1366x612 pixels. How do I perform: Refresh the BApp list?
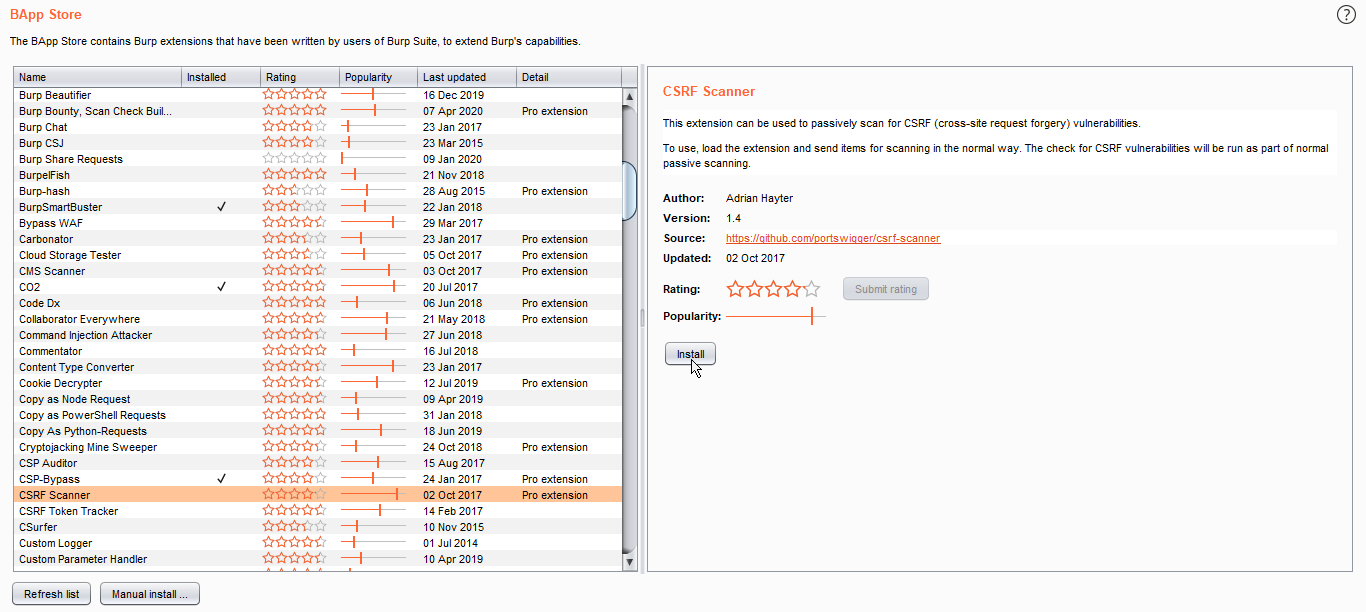pos(52,594)
